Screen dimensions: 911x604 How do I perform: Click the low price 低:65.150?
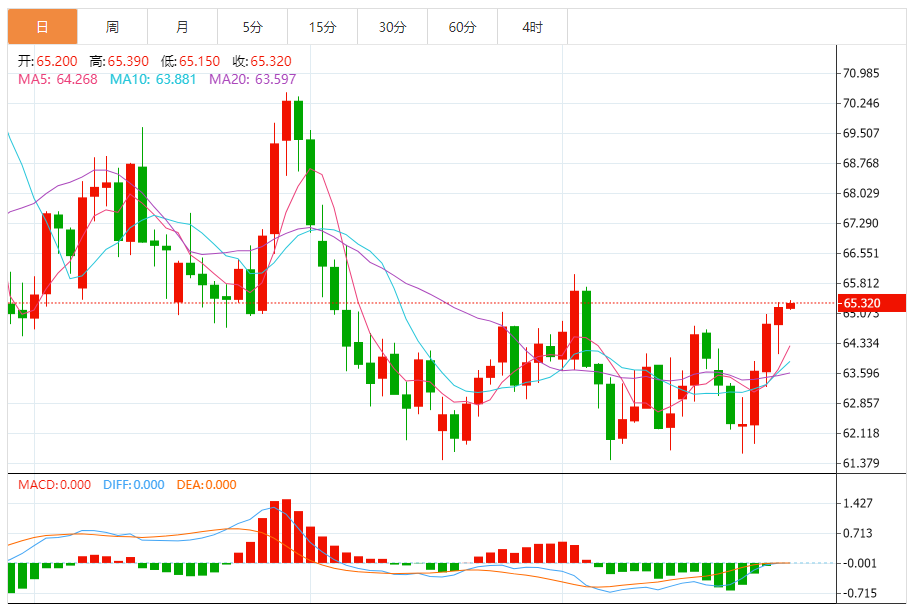(x=191, y=61)
